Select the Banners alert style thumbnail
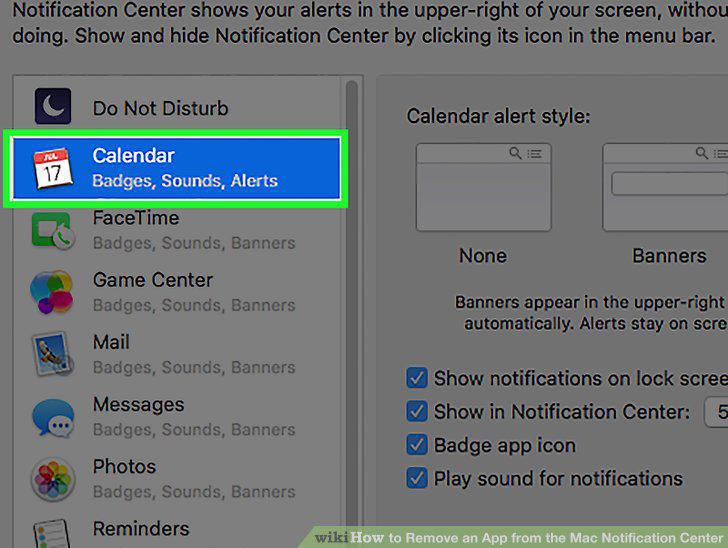This screenshot has height=548, width=728. (665, 187)
